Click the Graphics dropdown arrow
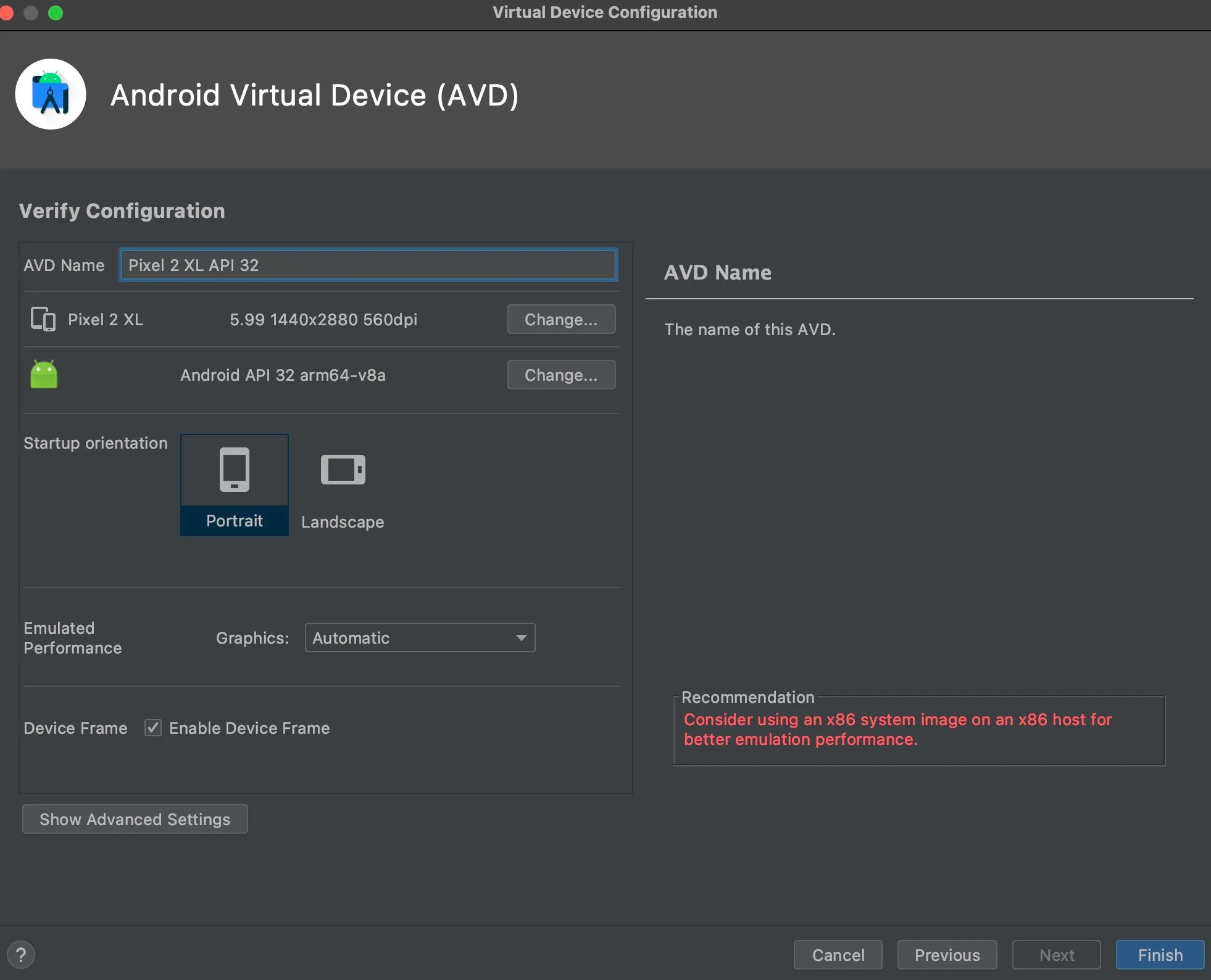The width and height of the screenshot is (1211, 980). coord(522,637)
